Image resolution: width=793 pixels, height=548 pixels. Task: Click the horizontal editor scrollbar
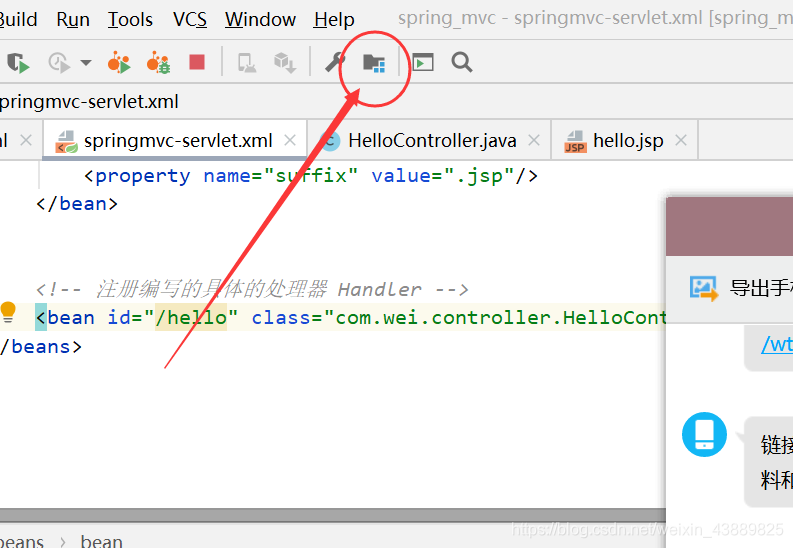pos(333,515)
